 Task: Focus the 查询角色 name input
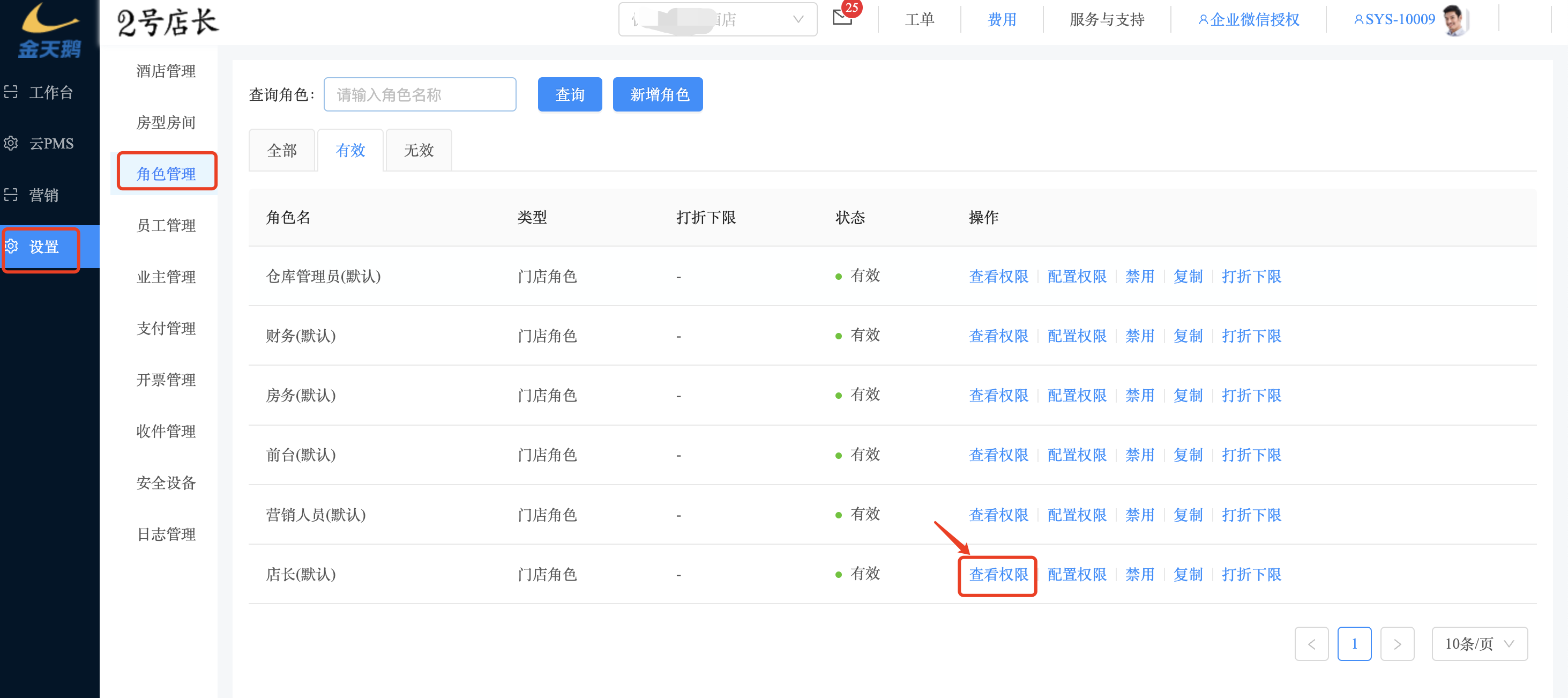coord(420,94)
